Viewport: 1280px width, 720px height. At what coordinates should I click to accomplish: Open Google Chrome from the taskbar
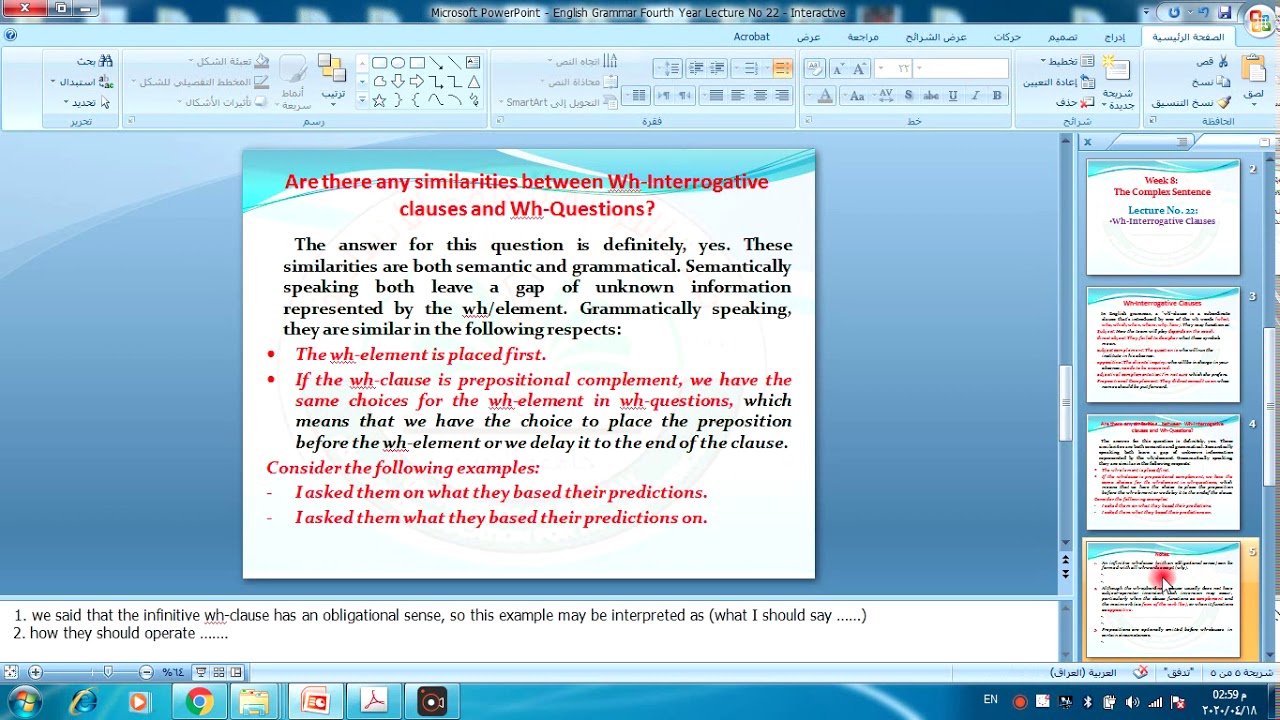click(x=199, y=702)
